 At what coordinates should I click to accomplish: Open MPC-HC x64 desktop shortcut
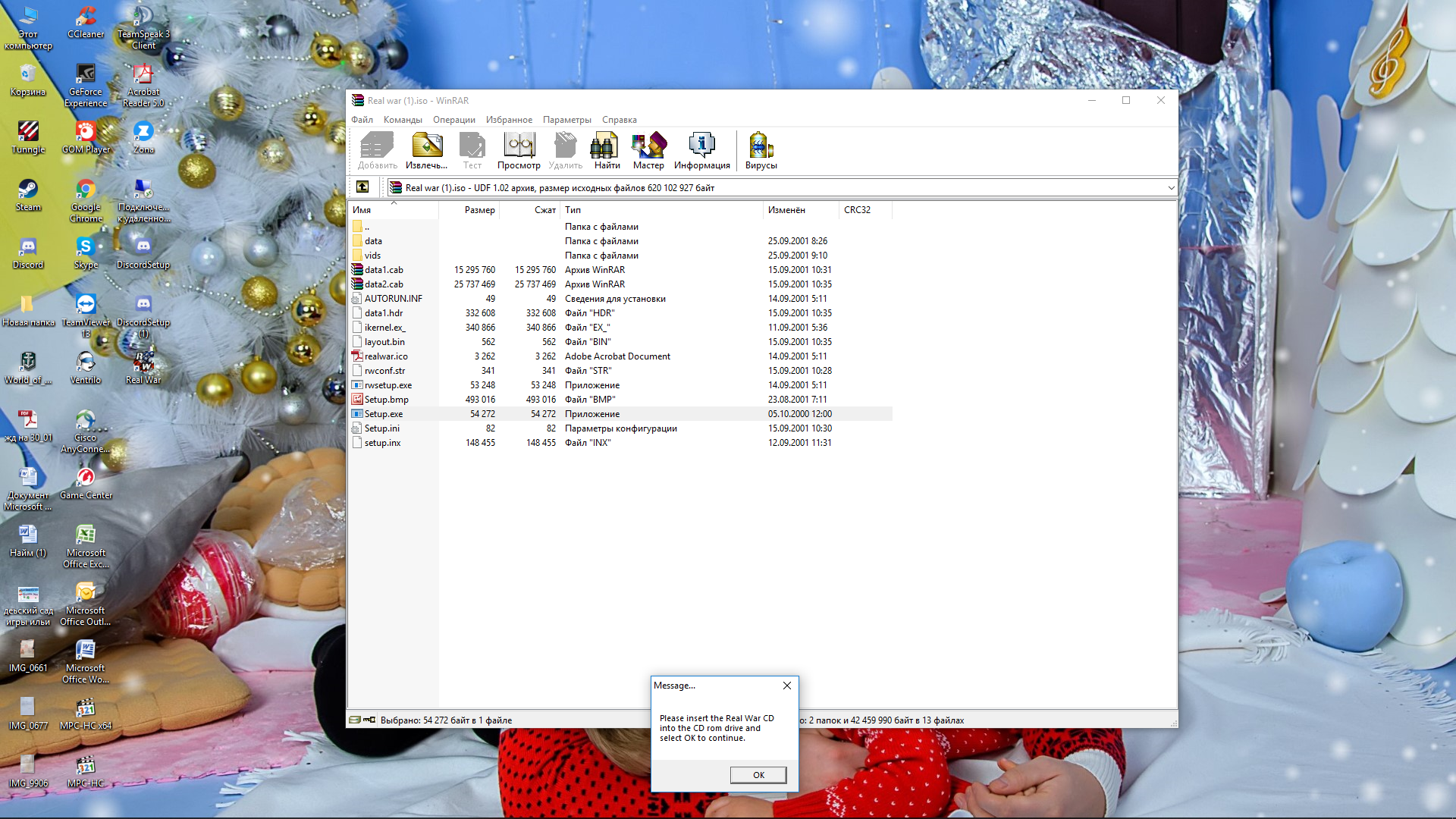point(86,714)
